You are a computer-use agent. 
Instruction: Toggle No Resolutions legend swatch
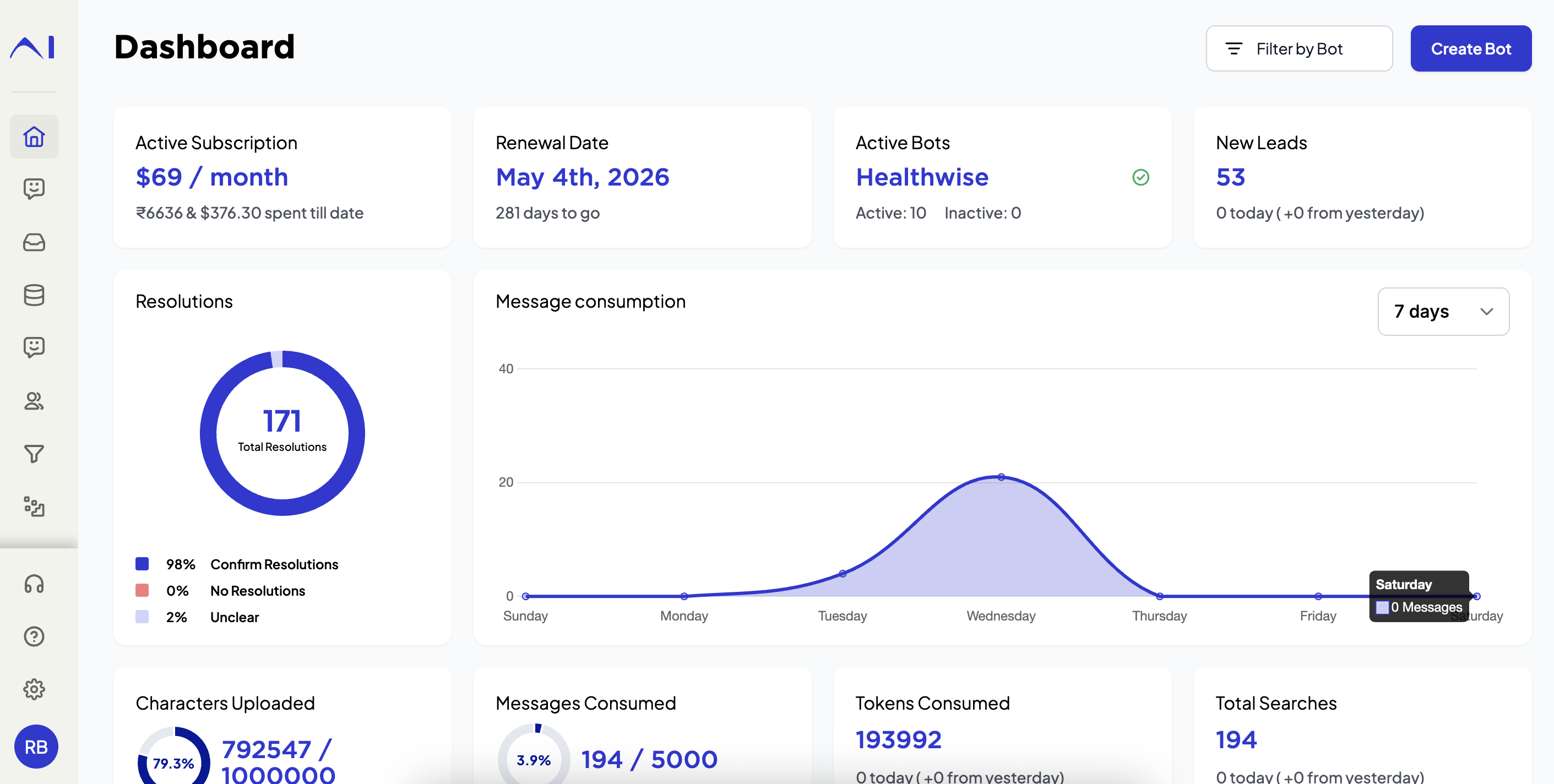point(143,590)
